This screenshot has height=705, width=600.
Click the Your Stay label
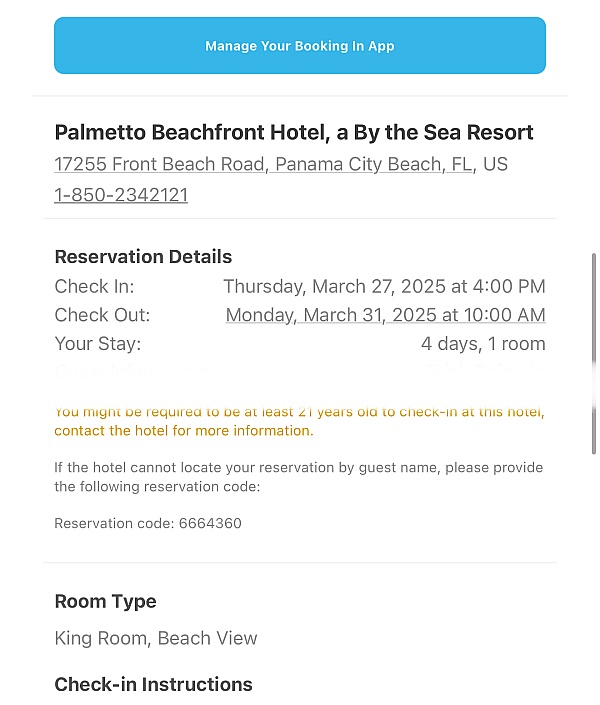[98, 344]
